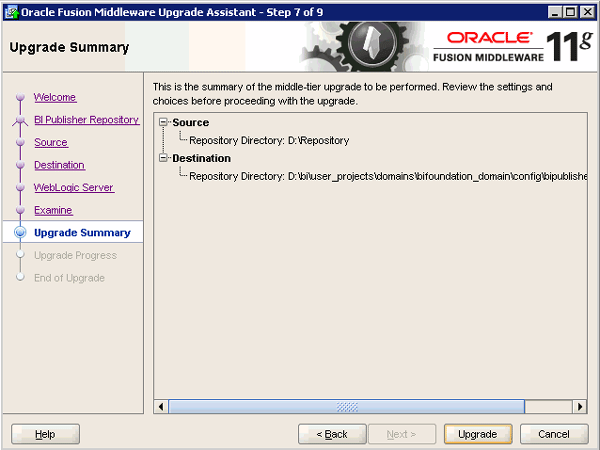Select the Source heading in the summary tree
Screen dimensions: 600x450
[191, 122]
